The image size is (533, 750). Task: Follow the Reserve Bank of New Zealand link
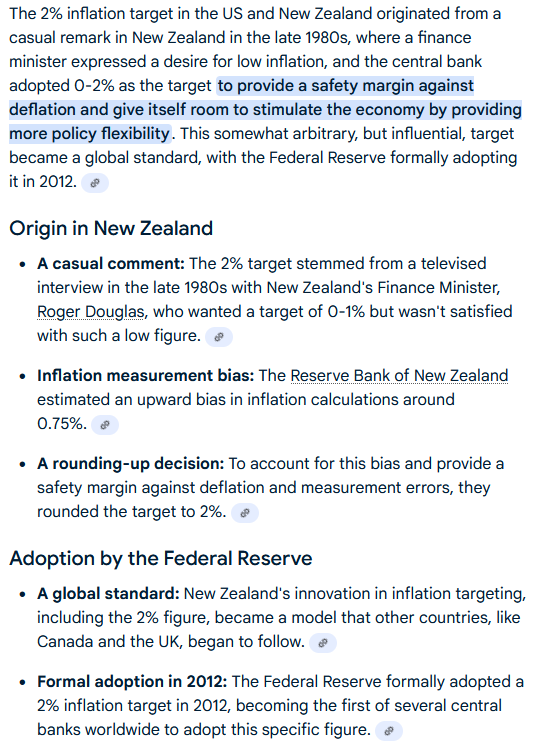pyautogui.click(x=400, y=376)
